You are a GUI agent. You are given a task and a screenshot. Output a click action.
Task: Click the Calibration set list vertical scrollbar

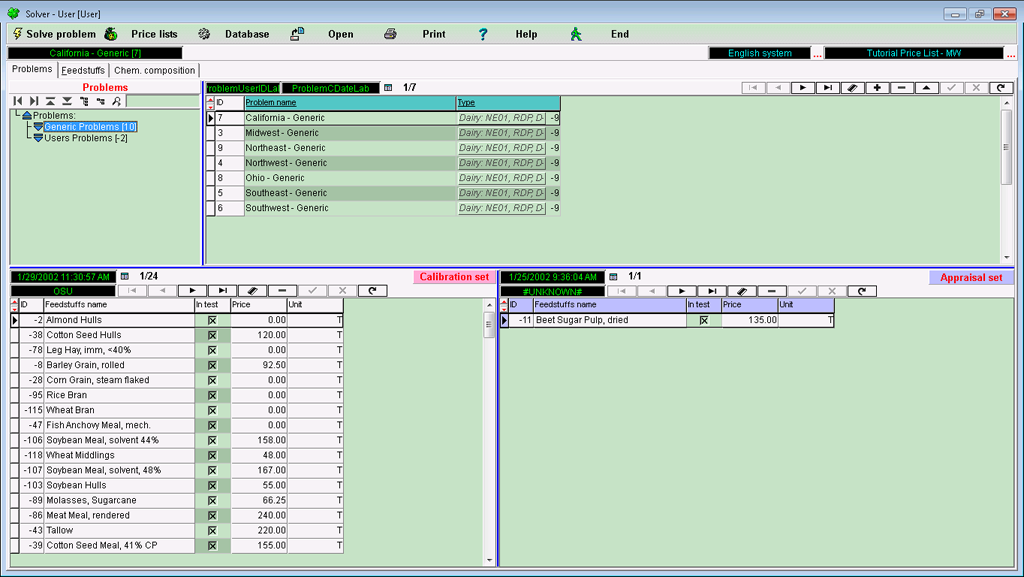pyautogui.click(x=489, y=440)
